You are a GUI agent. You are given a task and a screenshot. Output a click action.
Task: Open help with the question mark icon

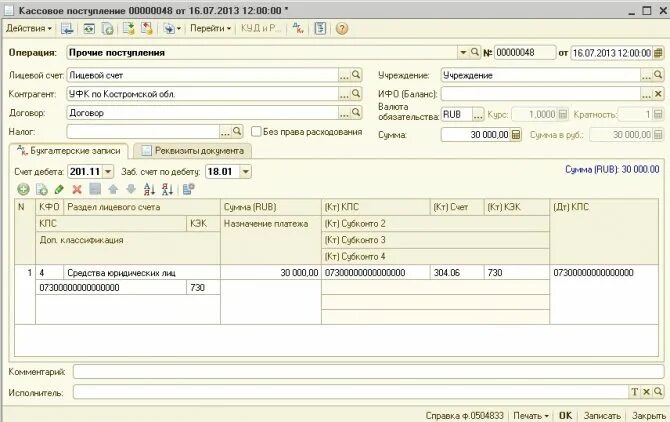coord(342,29)
